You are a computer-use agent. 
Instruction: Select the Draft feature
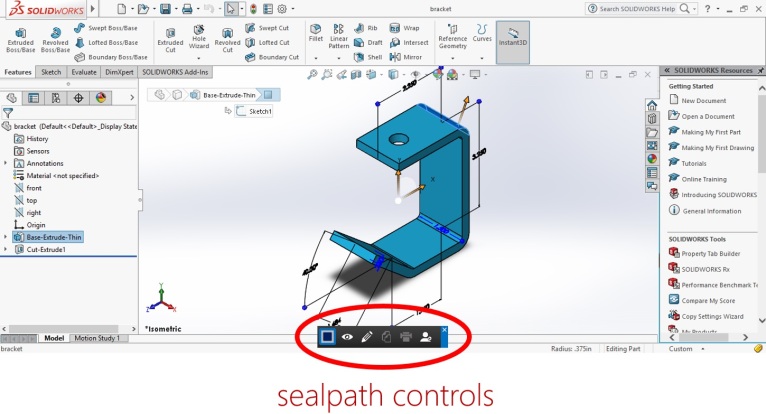point(368,43)
